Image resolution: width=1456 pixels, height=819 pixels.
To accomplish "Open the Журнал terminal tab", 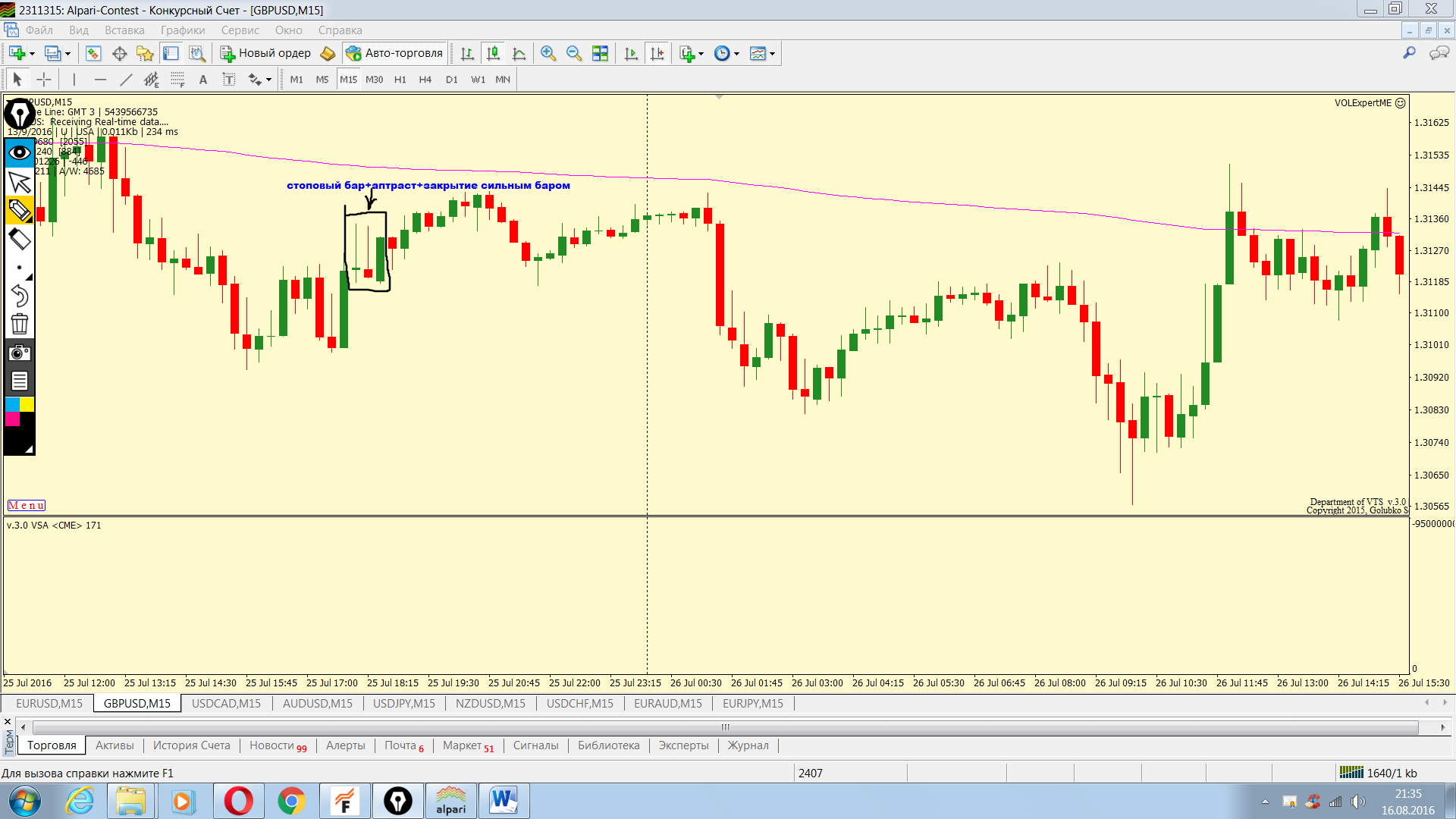I will (748, 745).
